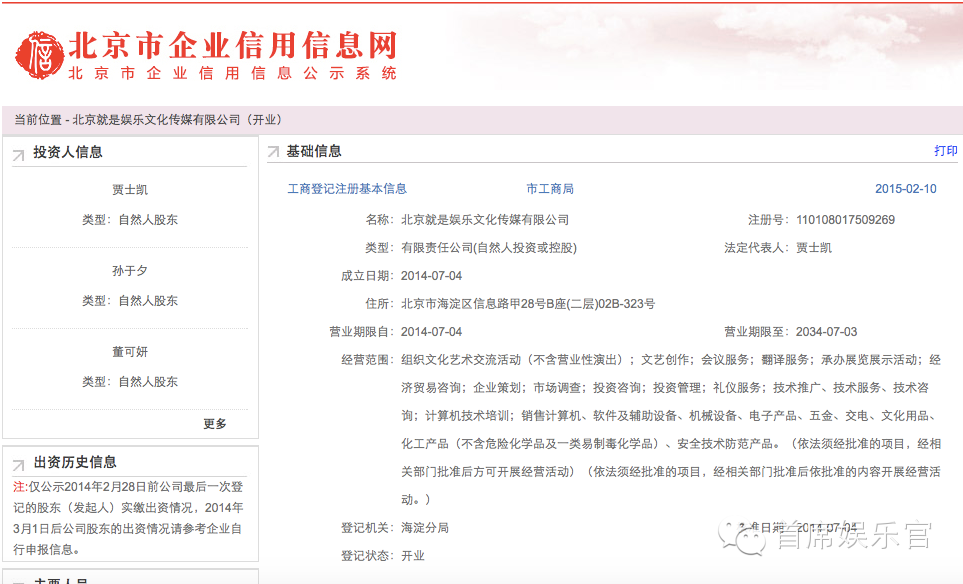Screen dimensions: 963x584
Task: Click 类型: 自然人股东 under 孙于夕
Action: [130, 301]
